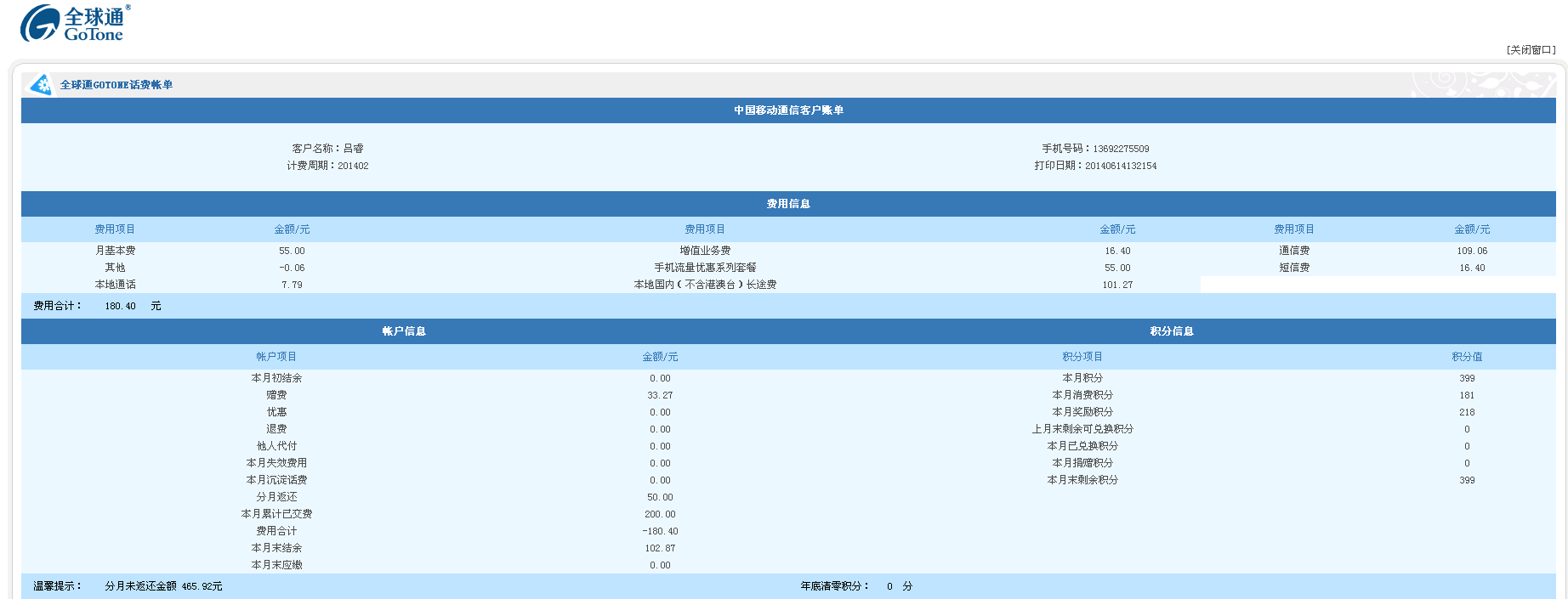Click the amount 200.00

pyautogui.click(x=660, y=514)
